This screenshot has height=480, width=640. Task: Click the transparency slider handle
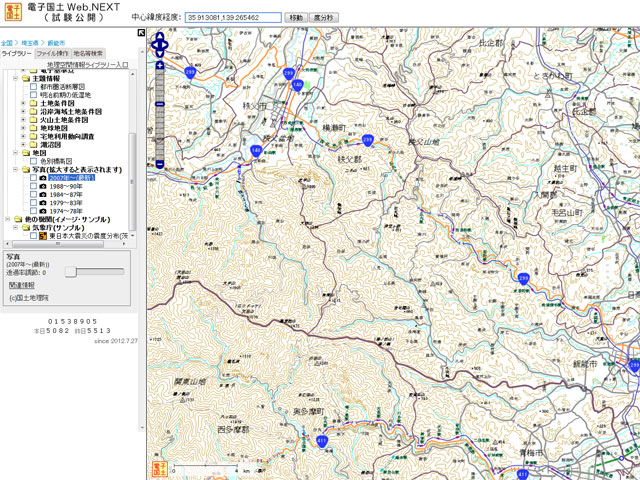point(71,271)
